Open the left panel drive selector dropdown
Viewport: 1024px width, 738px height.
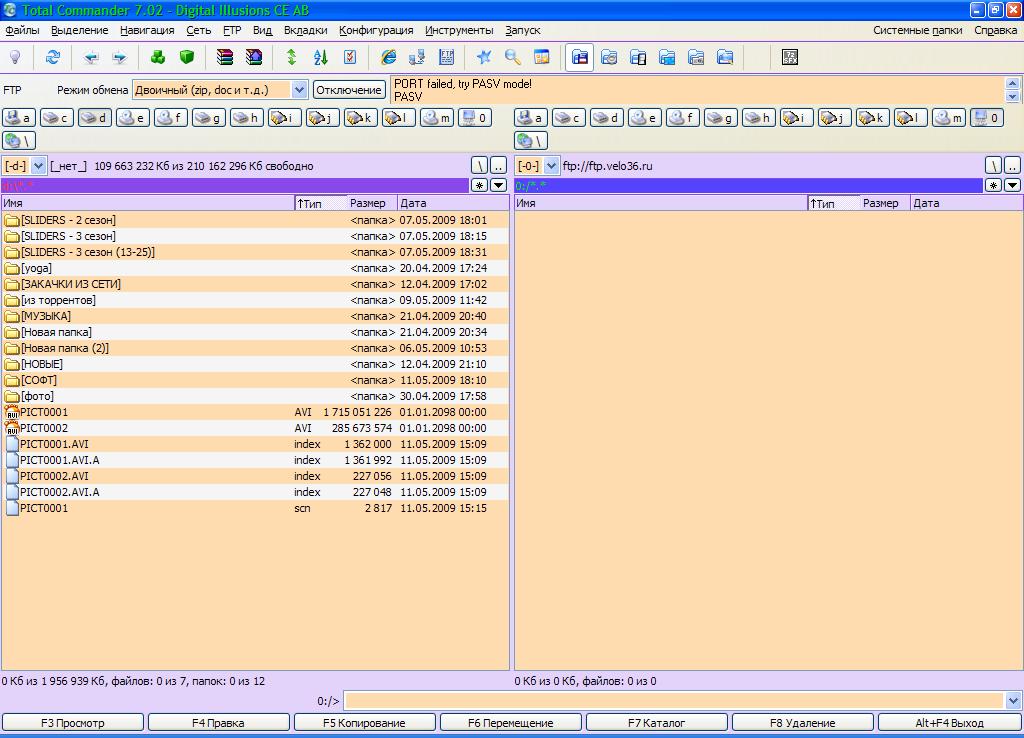pyautogui.click(x=39, y=166)
